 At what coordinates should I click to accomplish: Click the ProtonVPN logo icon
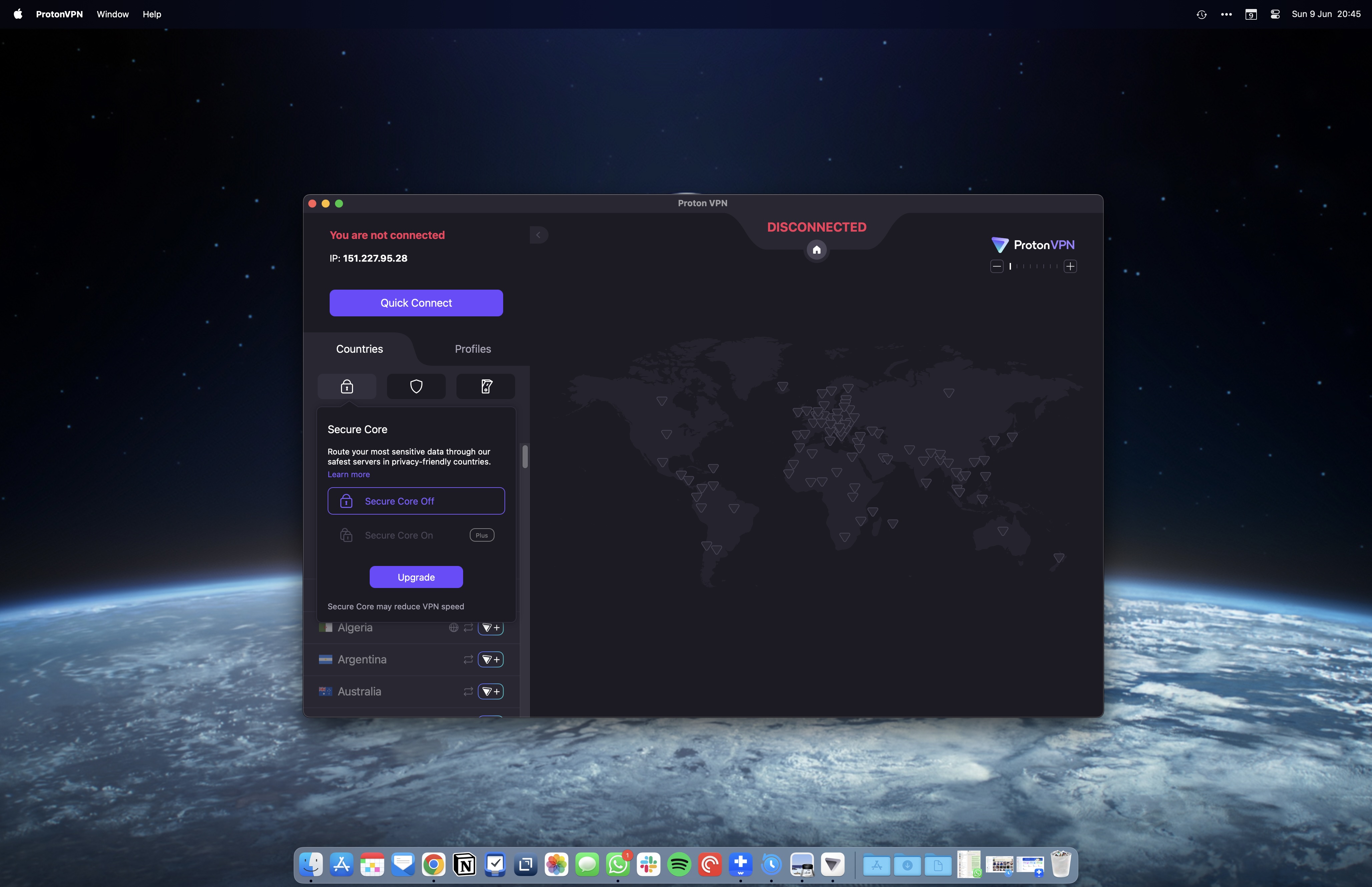1000,244
